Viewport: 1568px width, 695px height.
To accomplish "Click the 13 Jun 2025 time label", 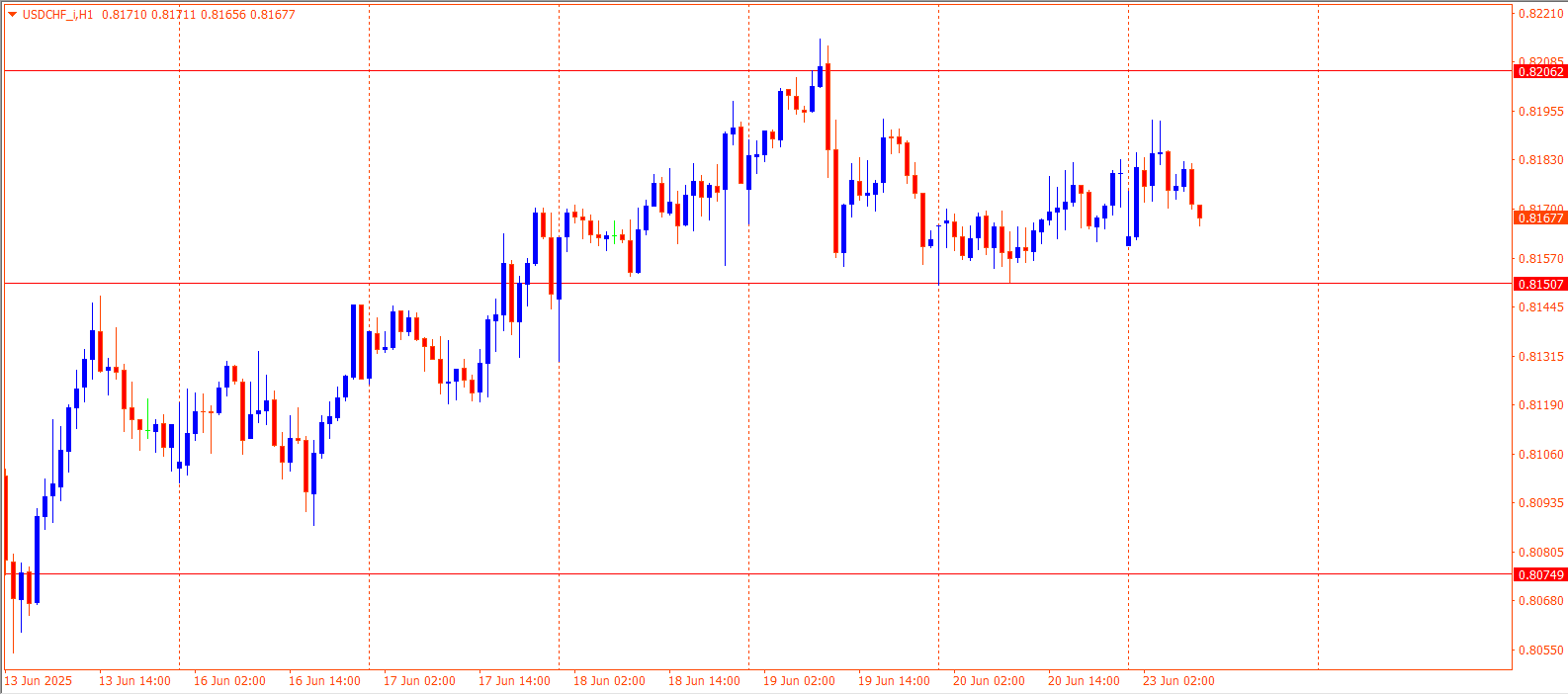I will [x=39, y=681].
